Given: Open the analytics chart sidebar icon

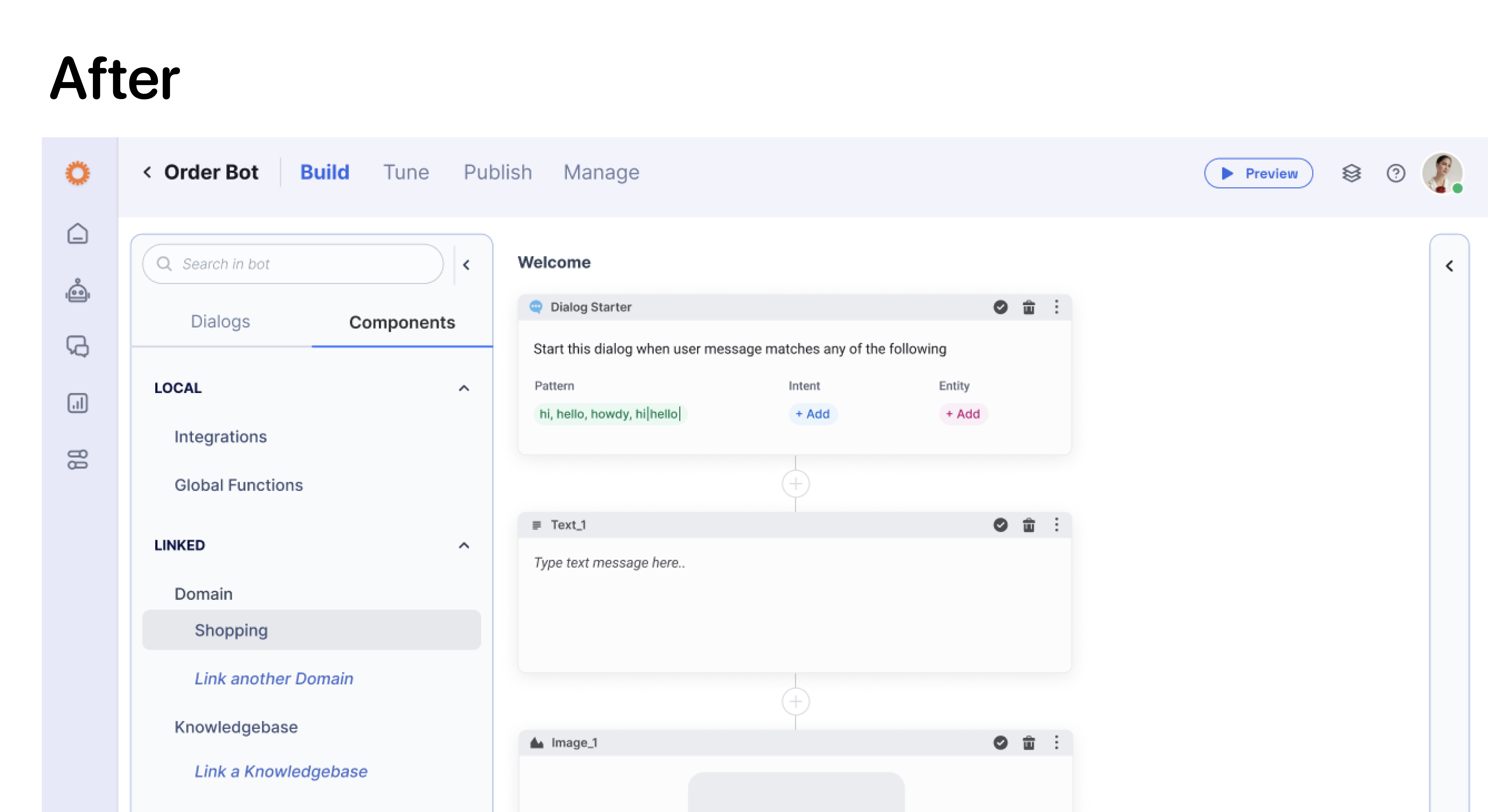Looking at the screenshot, I should coord(78,403).
